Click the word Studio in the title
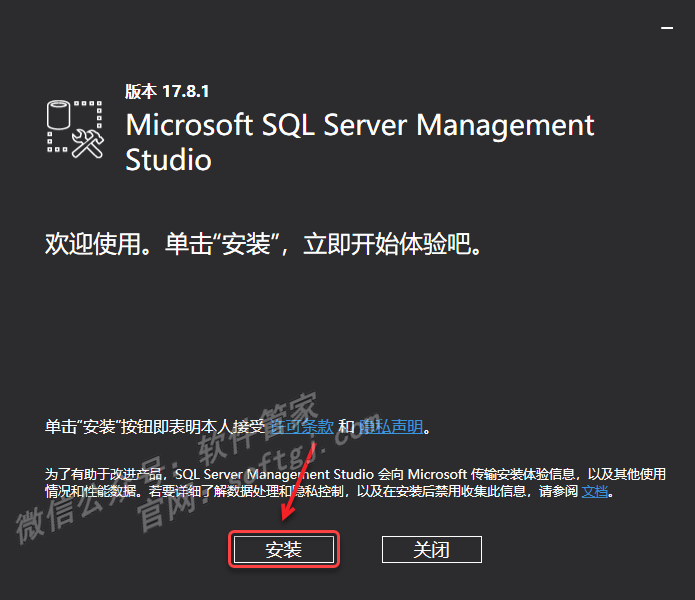The image size is (695, 600). pos(168,160)
